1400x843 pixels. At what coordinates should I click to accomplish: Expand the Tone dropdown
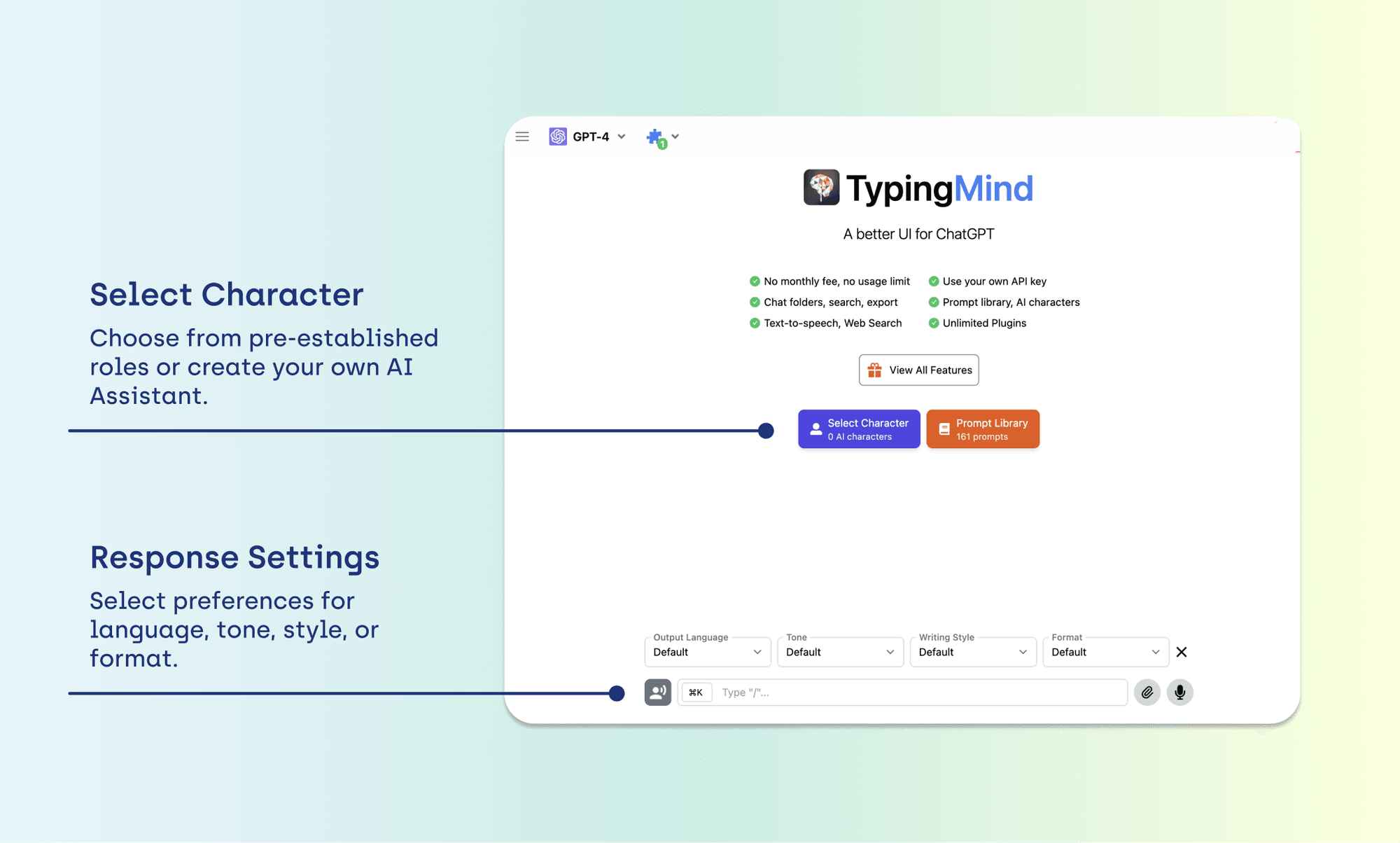coord(839,651)
